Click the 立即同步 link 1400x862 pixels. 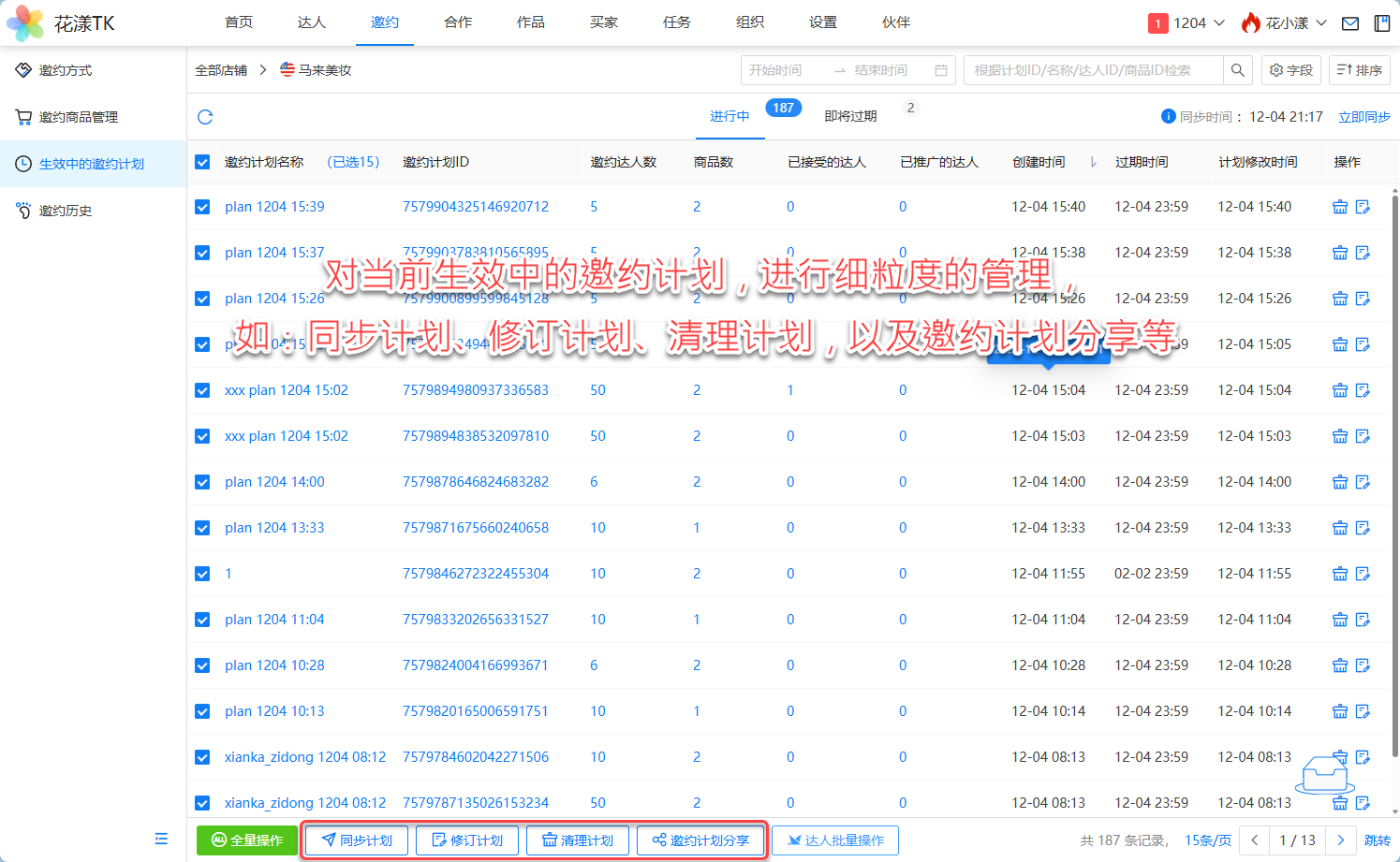click(x=1363, y=117)
